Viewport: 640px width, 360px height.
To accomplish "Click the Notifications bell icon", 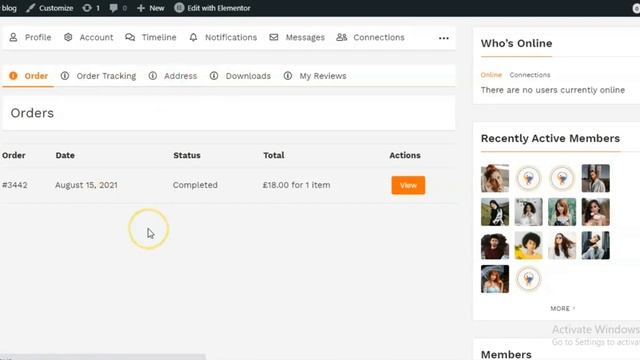I will pos(193,37).
